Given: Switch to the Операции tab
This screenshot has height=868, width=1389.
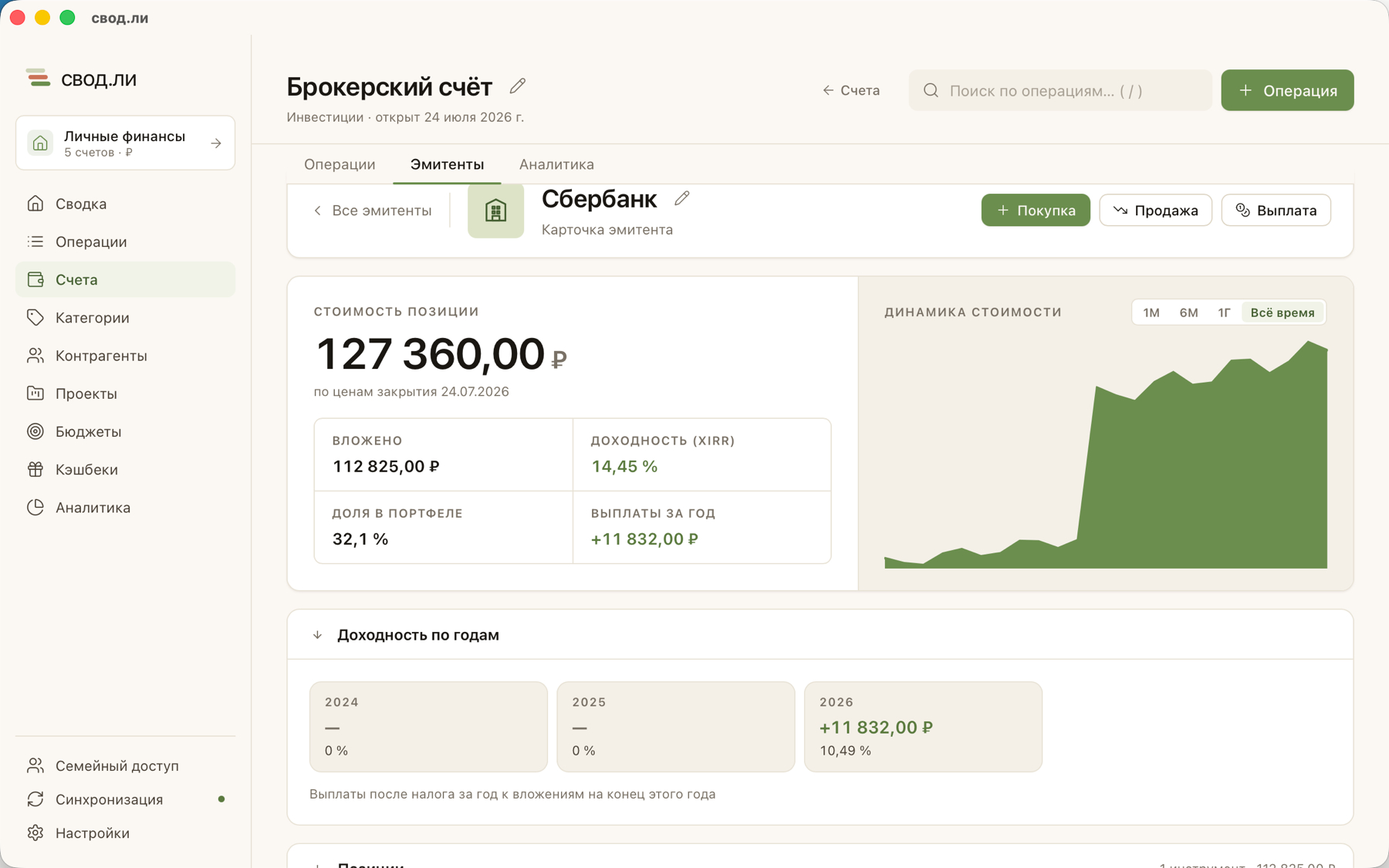Looking at the screenshot, I should pos(340,164).
